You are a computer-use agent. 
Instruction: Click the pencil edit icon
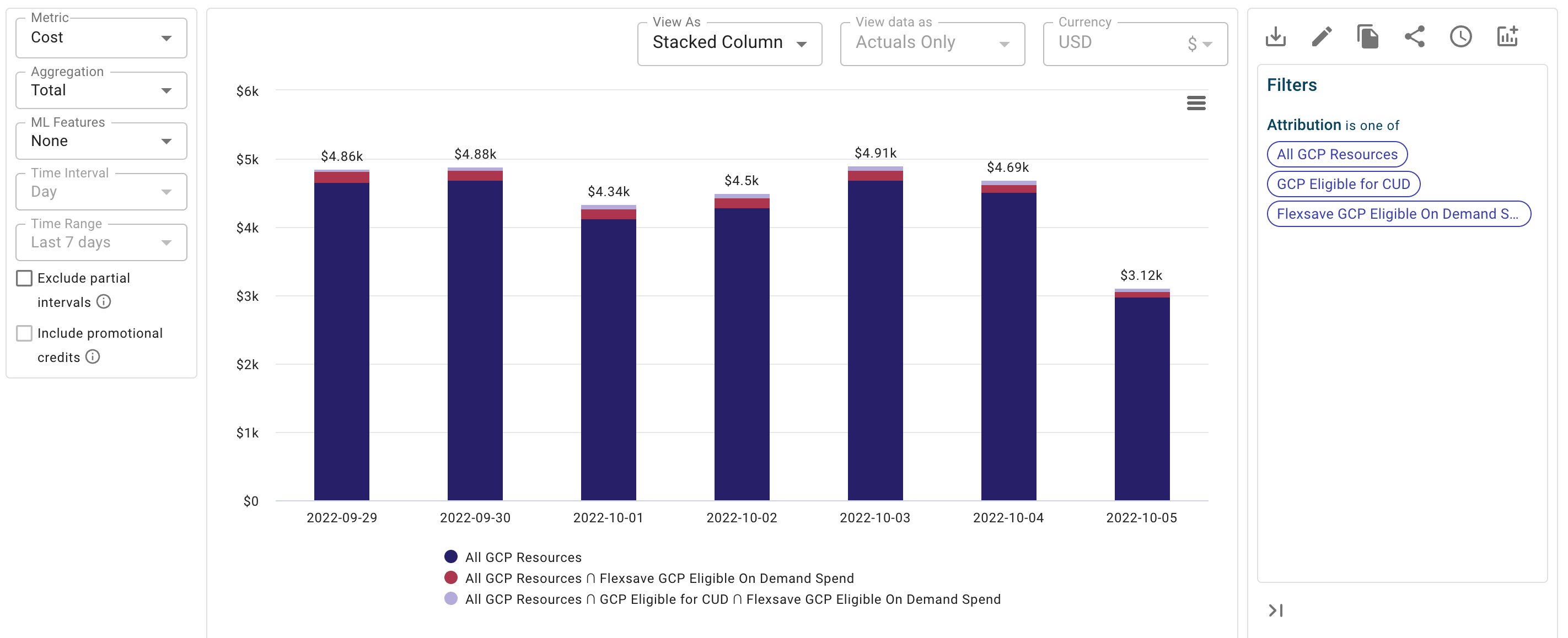(1322, 36)
